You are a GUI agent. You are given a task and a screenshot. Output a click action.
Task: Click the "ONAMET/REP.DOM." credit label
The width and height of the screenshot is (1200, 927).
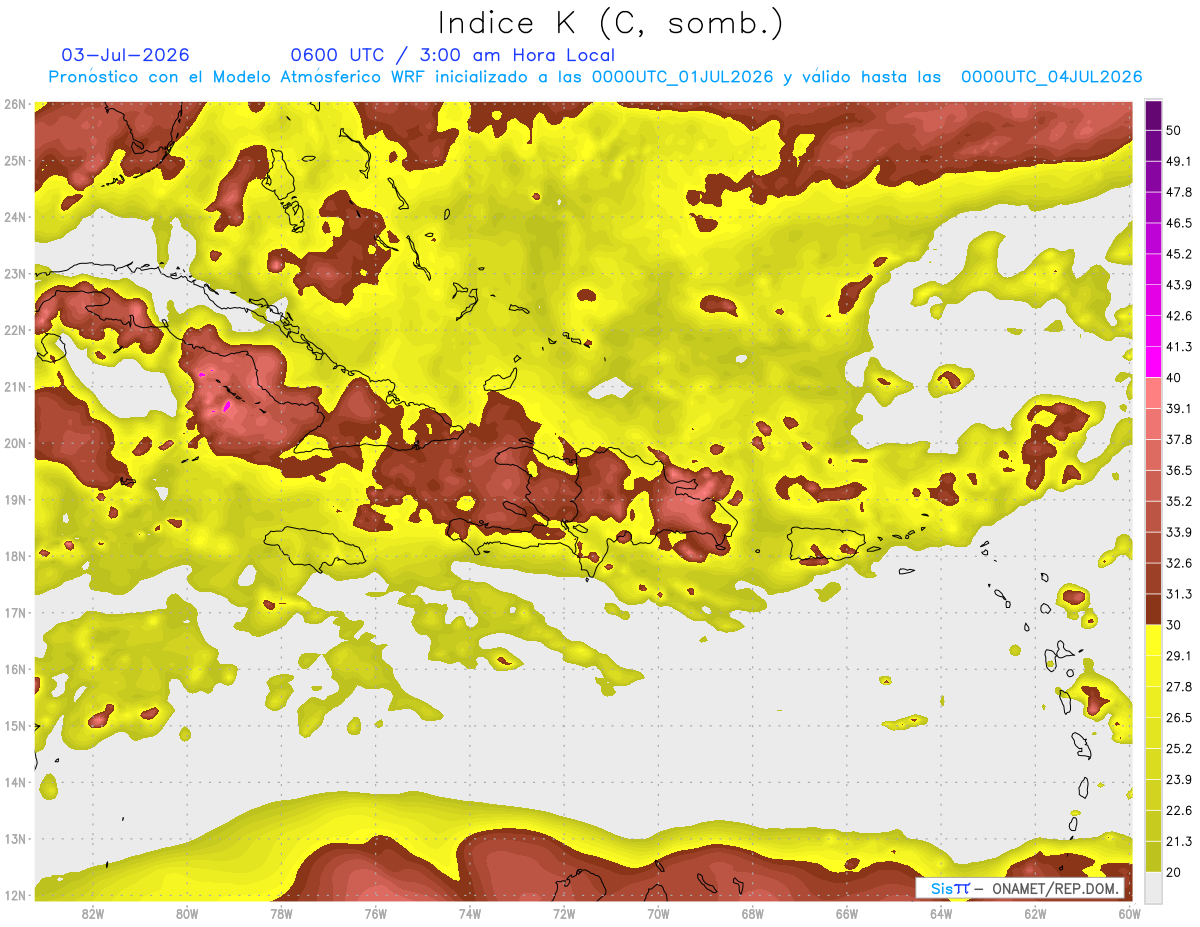pyautogui.click(x=1053, y=888)
